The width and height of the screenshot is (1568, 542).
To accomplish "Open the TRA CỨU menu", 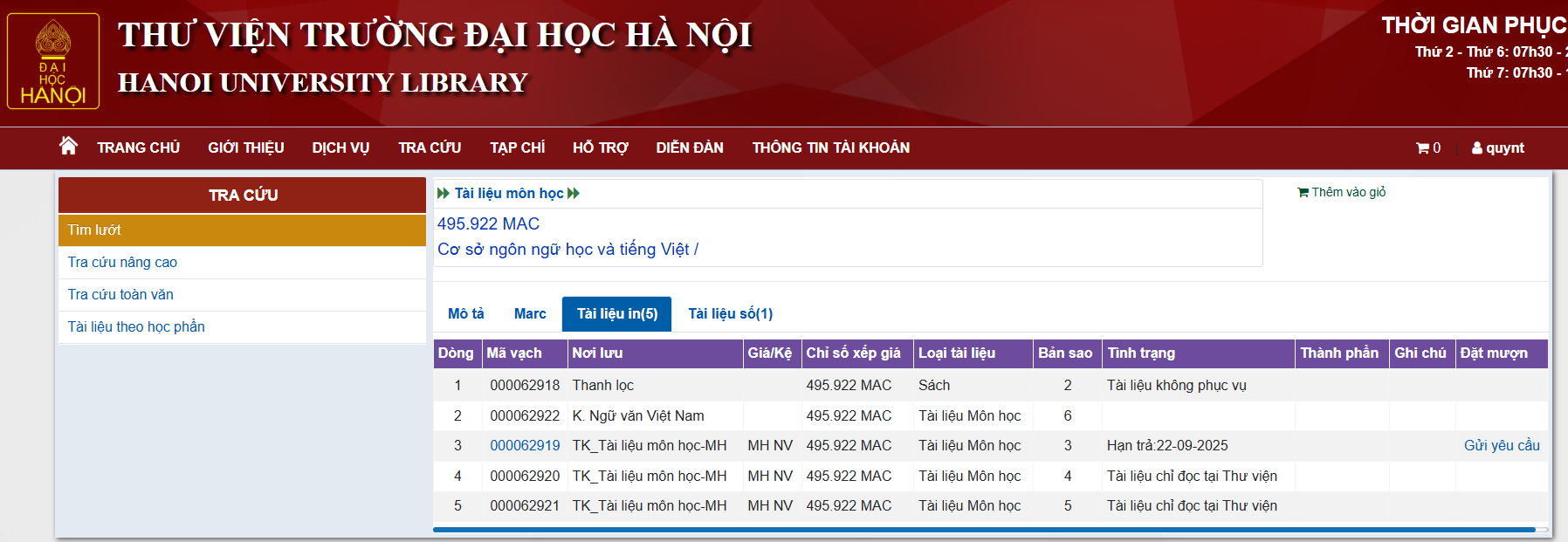I will point(430,148).
